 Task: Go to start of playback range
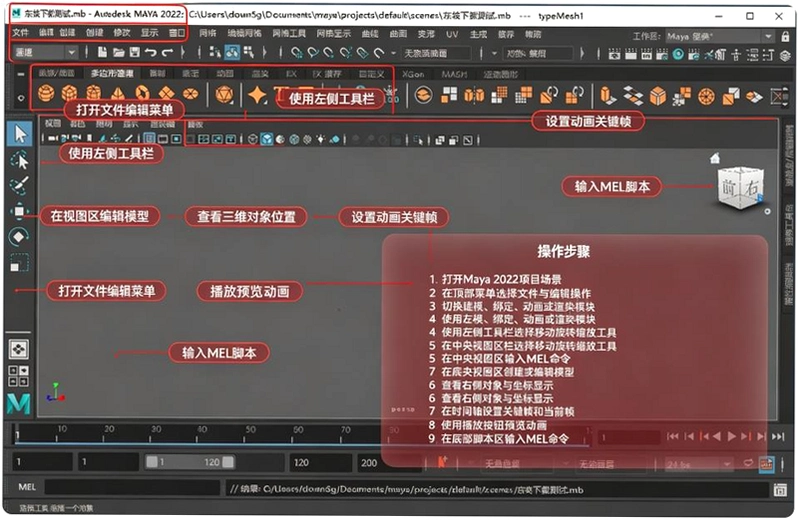pos(673,436)
